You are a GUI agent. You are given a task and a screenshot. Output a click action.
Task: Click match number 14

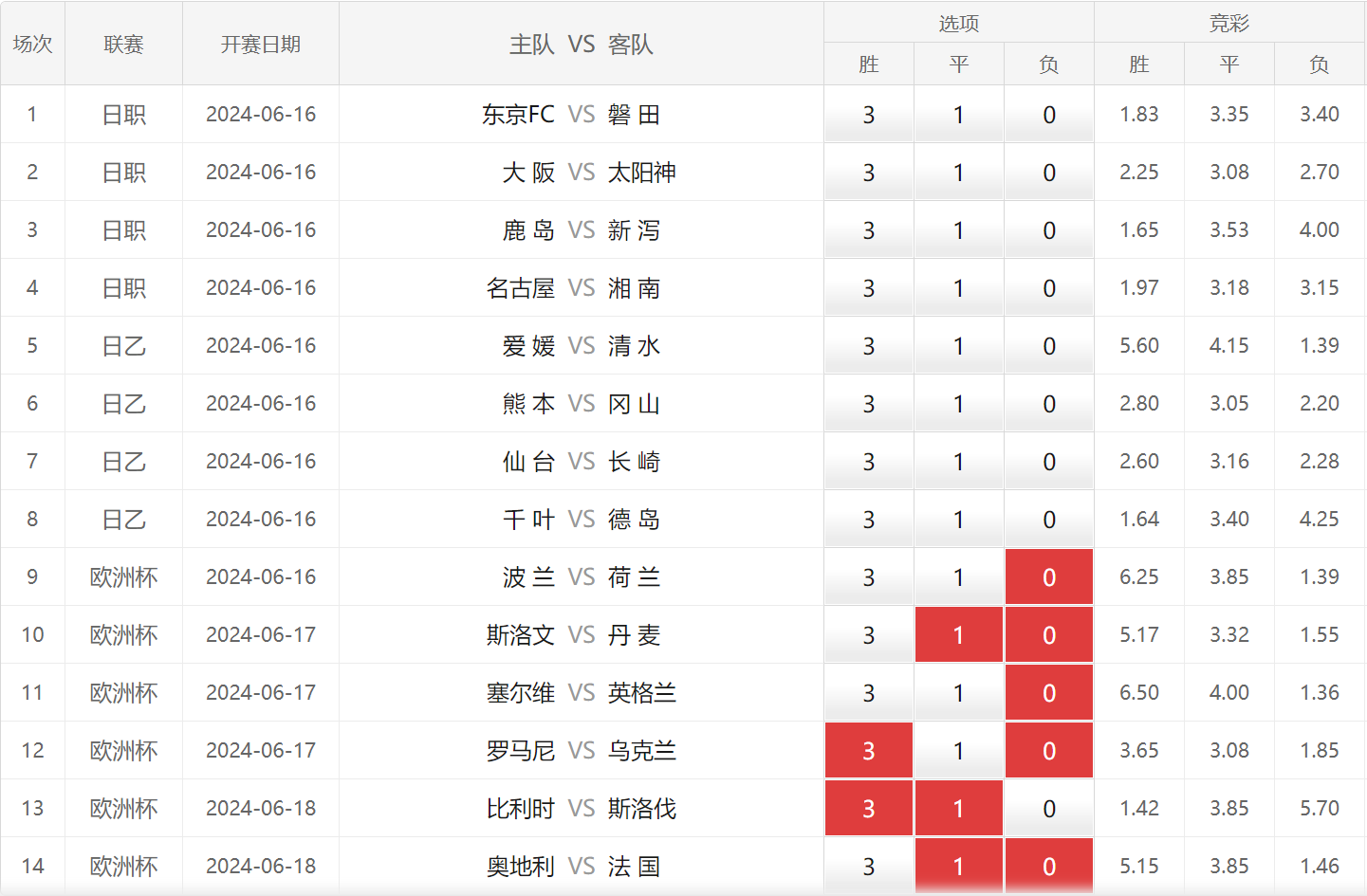(x=32, y=867)
